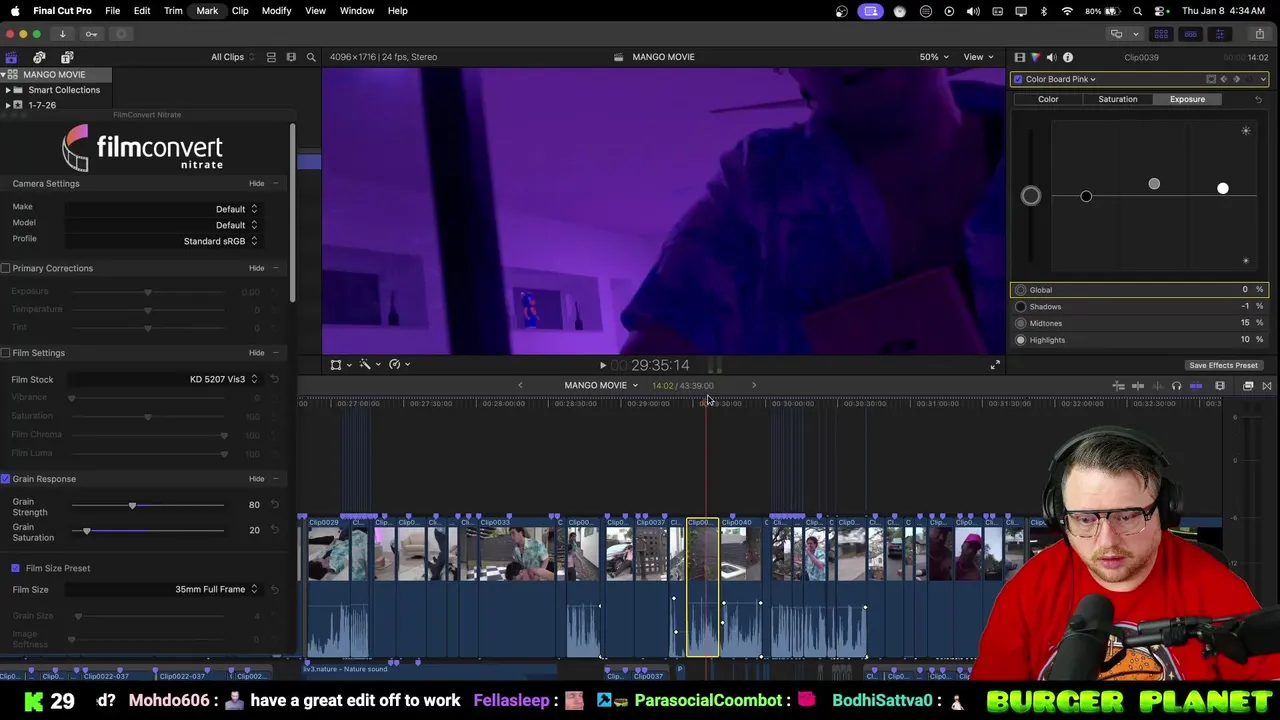Click the color mask icon in Color Board header

pos(1211,79)
